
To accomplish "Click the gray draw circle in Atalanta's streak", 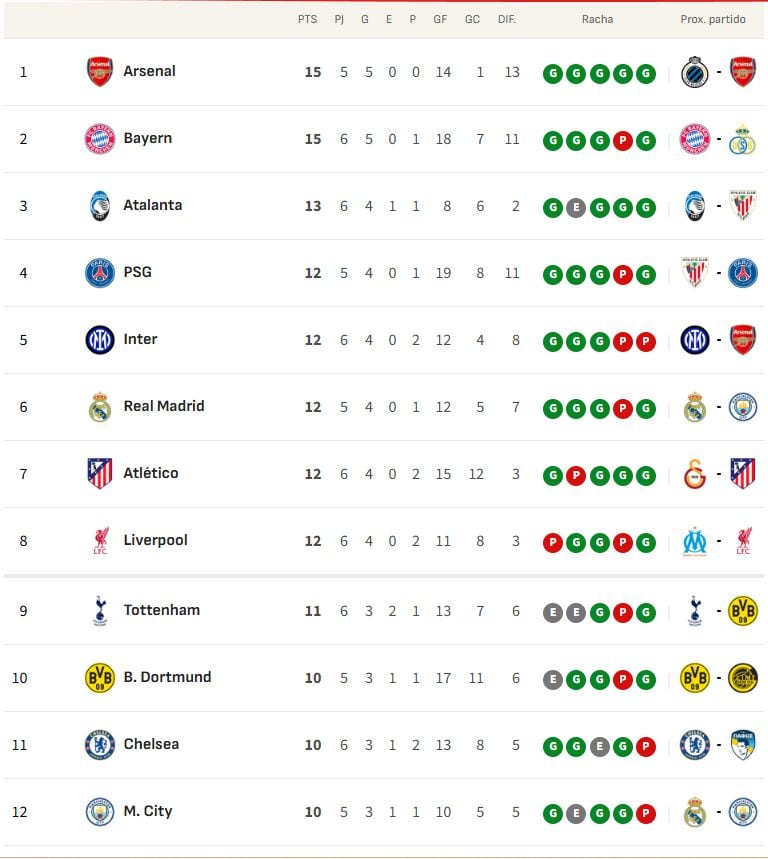I will point(576,207).
